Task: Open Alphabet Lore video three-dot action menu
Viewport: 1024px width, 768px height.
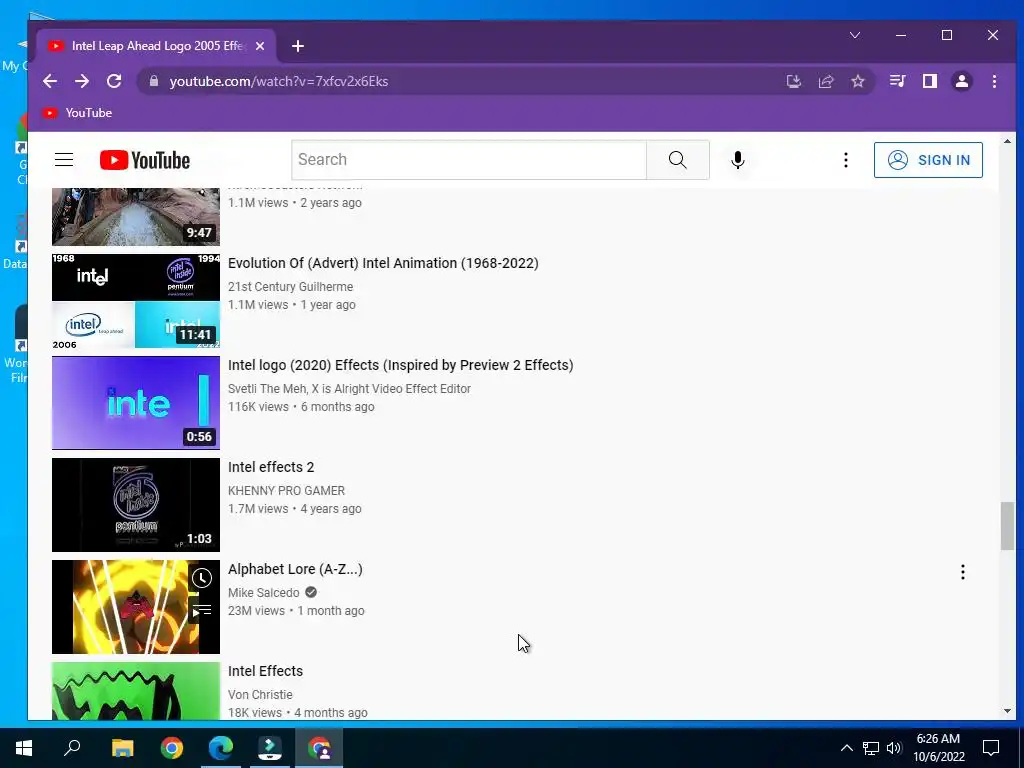Action: click(963, 572)
